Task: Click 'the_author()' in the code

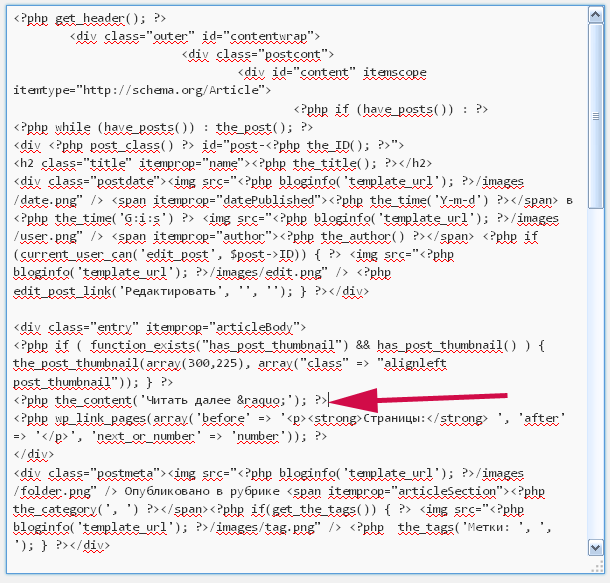Action: 363,236
